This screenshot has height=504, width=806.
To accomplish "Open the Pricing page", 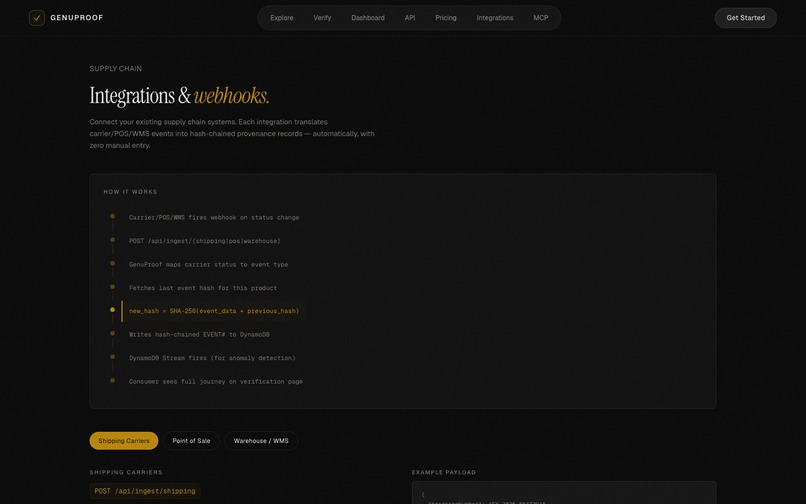I will pos(446,18).
